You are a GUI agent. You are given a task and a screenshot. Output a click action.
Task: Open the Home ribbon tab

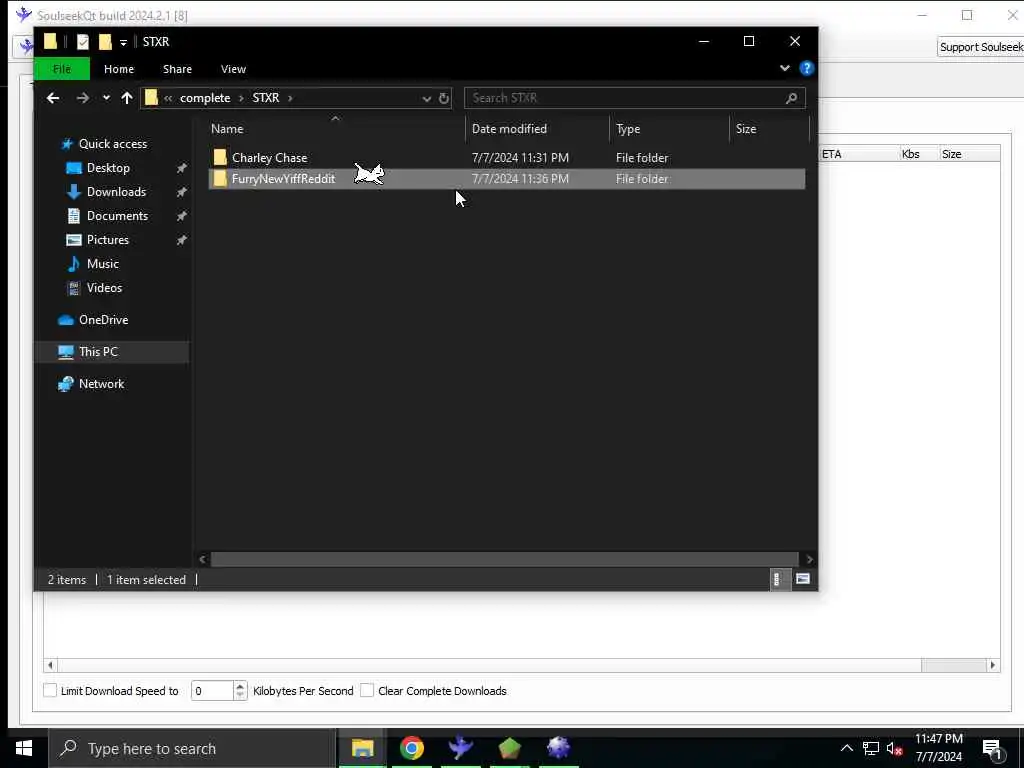pos(119,69)
